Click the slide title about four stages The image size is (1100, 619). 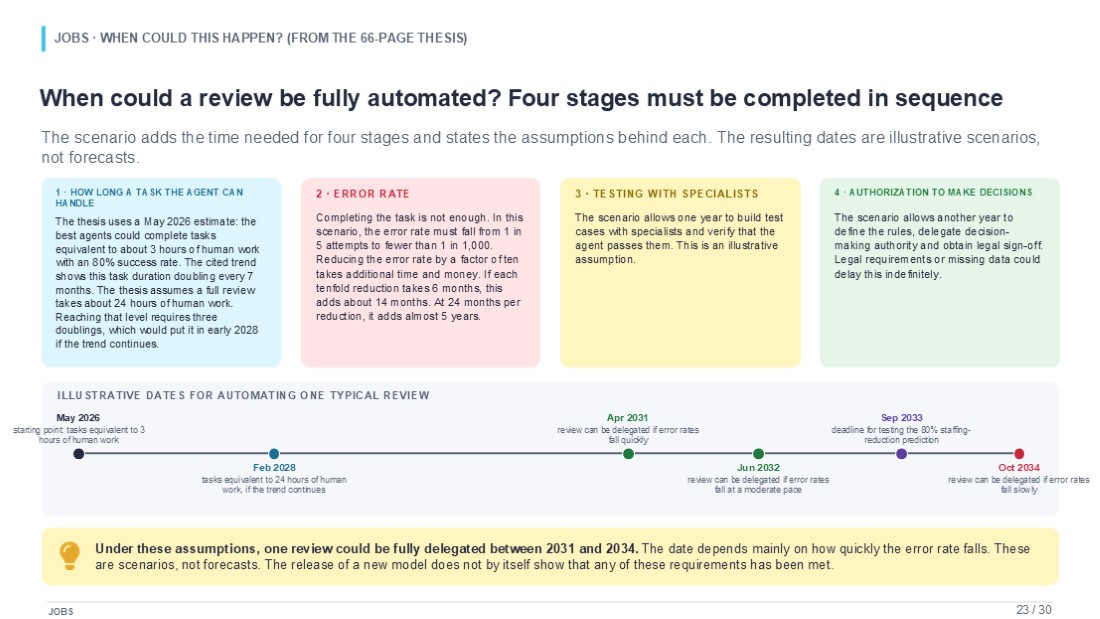pyautogui.click(x=521, y=98)
